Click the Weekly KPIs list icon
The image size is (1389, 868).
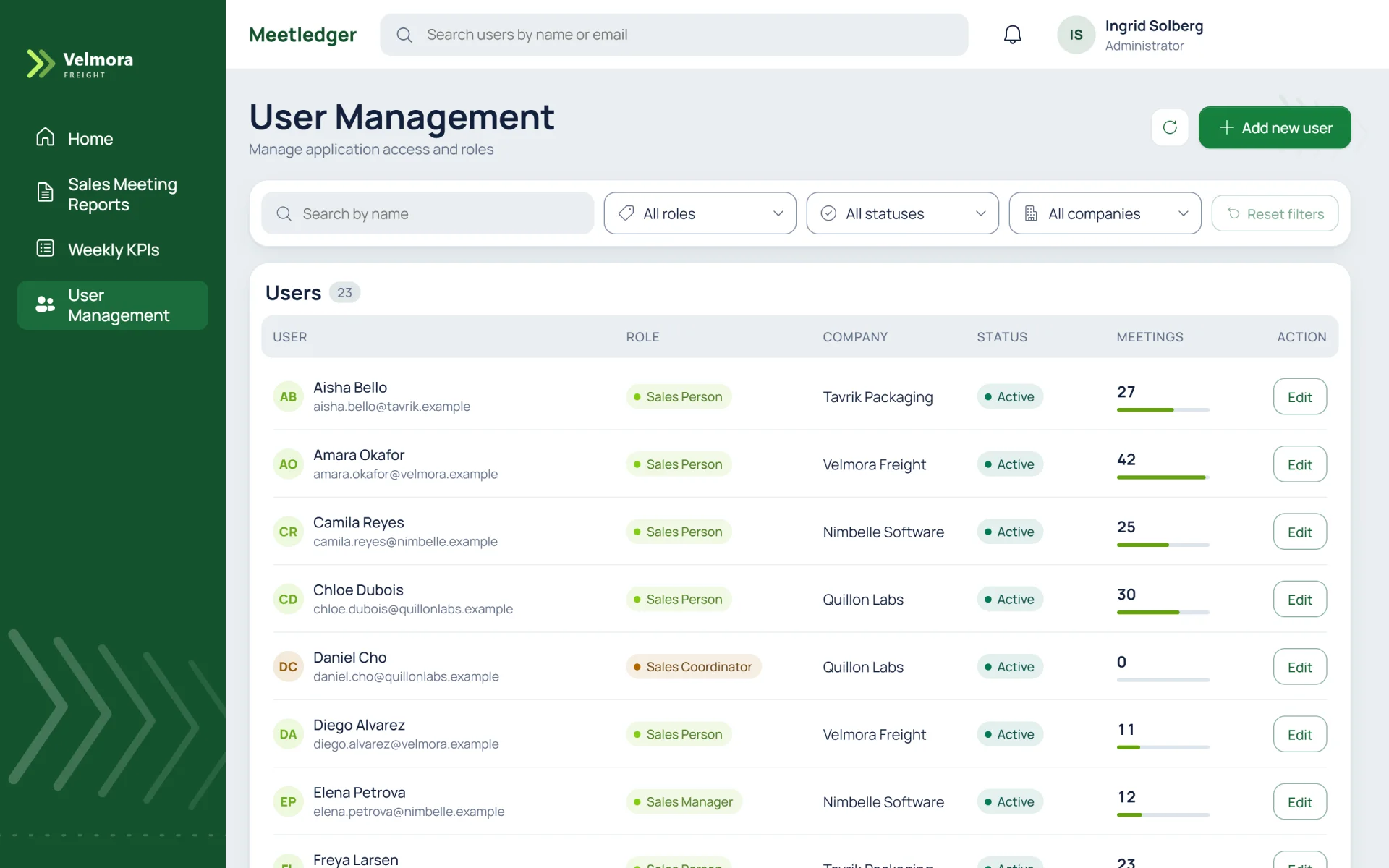pyautogui.click(x=46, y=249)
